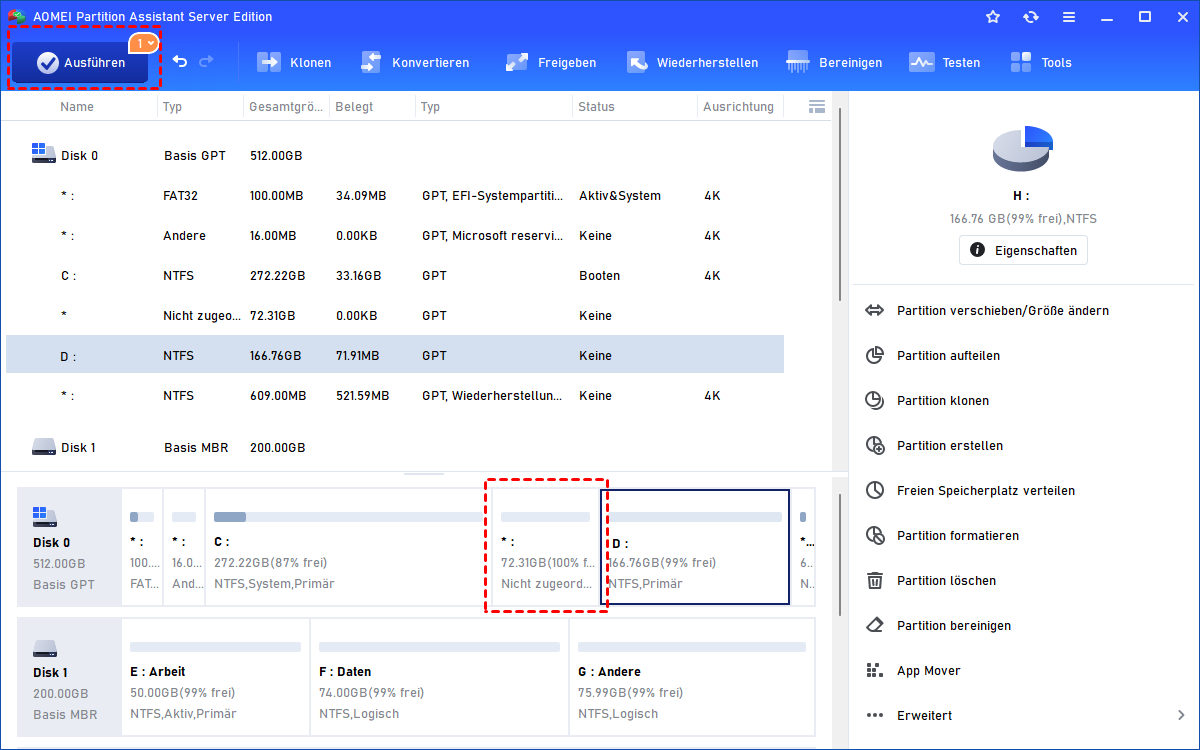1200x750 pixels.
Task: Select Disk 0 block in disk map
Action: coord(69,547)
